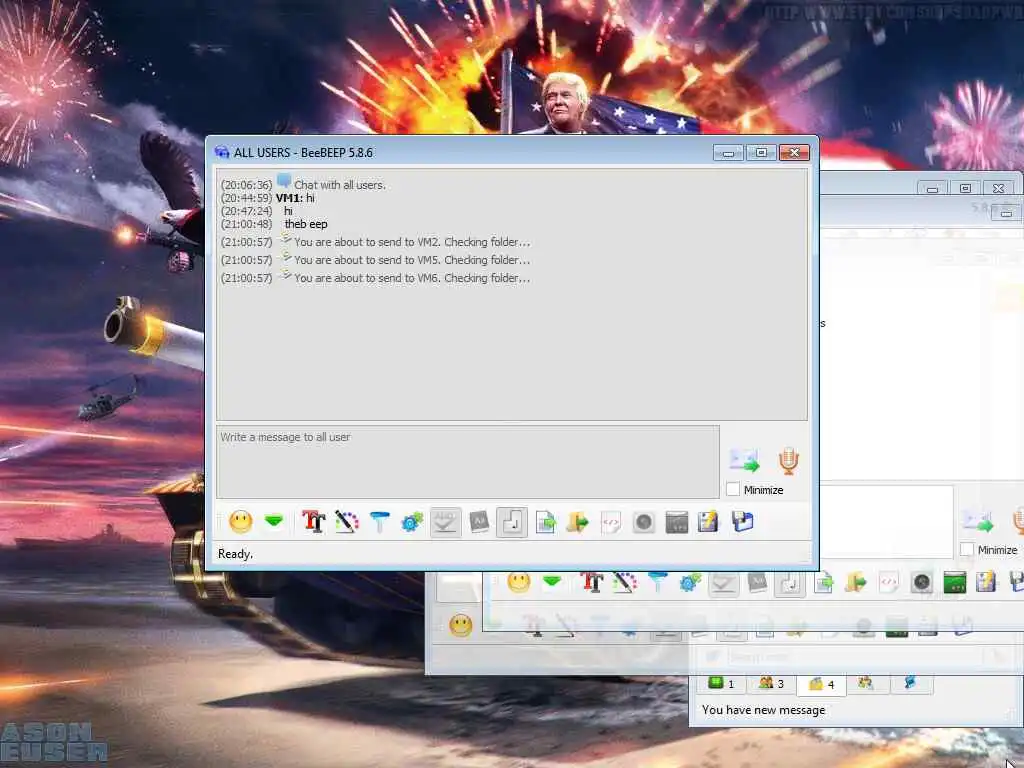Click gray window icon in front toolbar
Screen dimensions: 1024x768
click(677, 522)
